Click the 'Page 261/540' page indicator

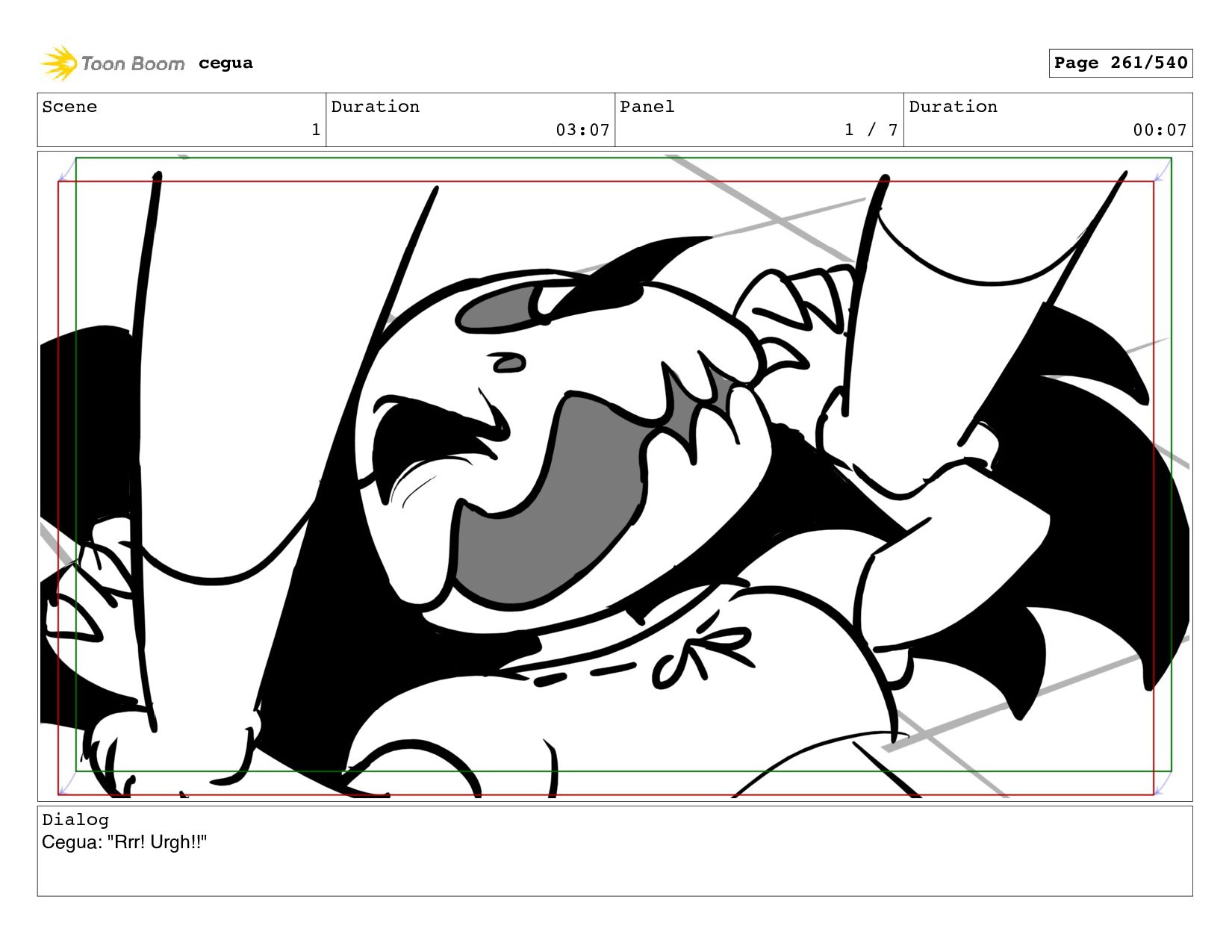pyautogui.click(x=1120, y=63)
